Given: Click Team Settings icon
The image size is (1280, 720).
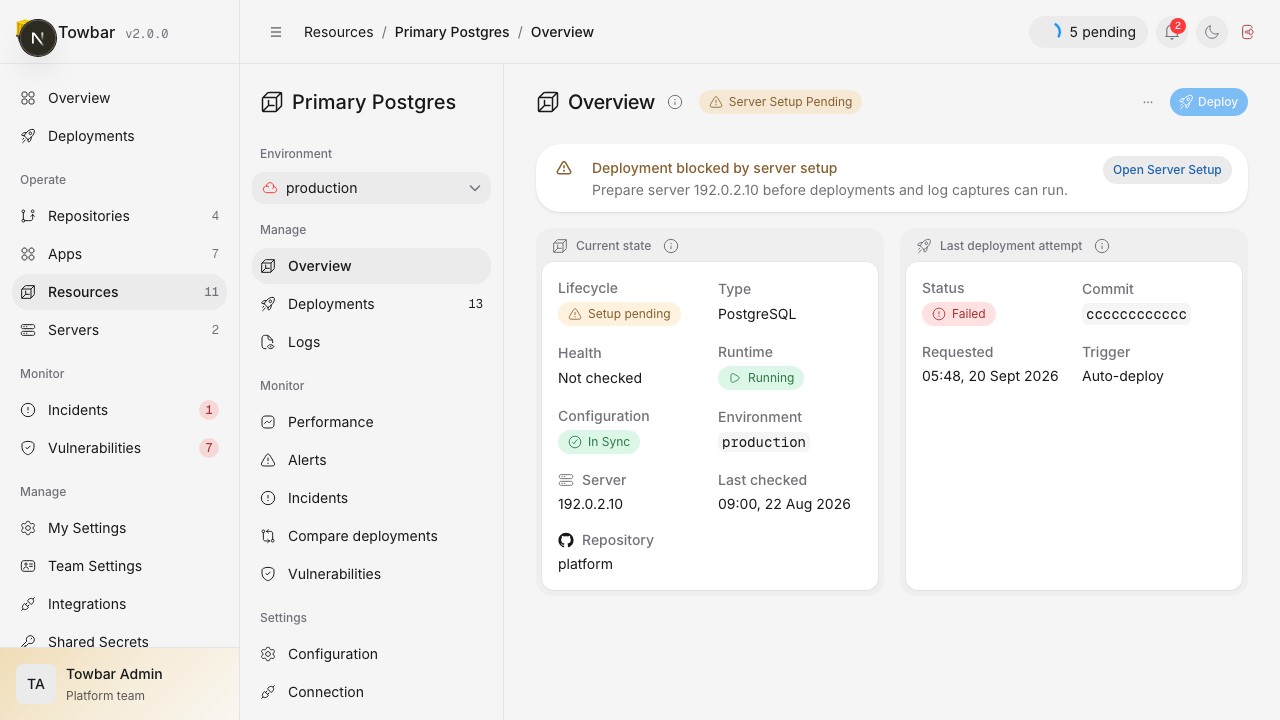Looking at the screenshot, I should point(28,566).
